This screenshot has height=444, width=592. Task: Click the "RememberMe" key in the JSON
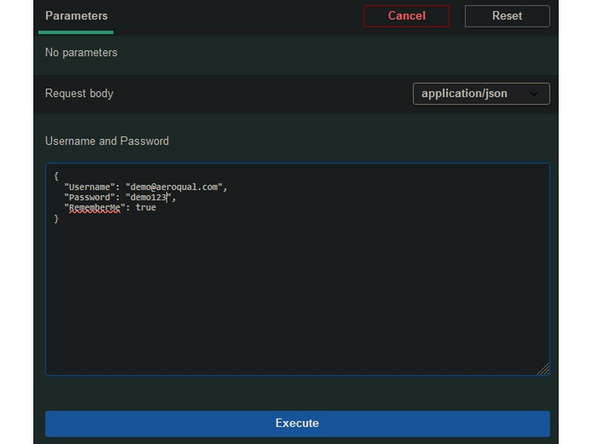tap(95, 207)
